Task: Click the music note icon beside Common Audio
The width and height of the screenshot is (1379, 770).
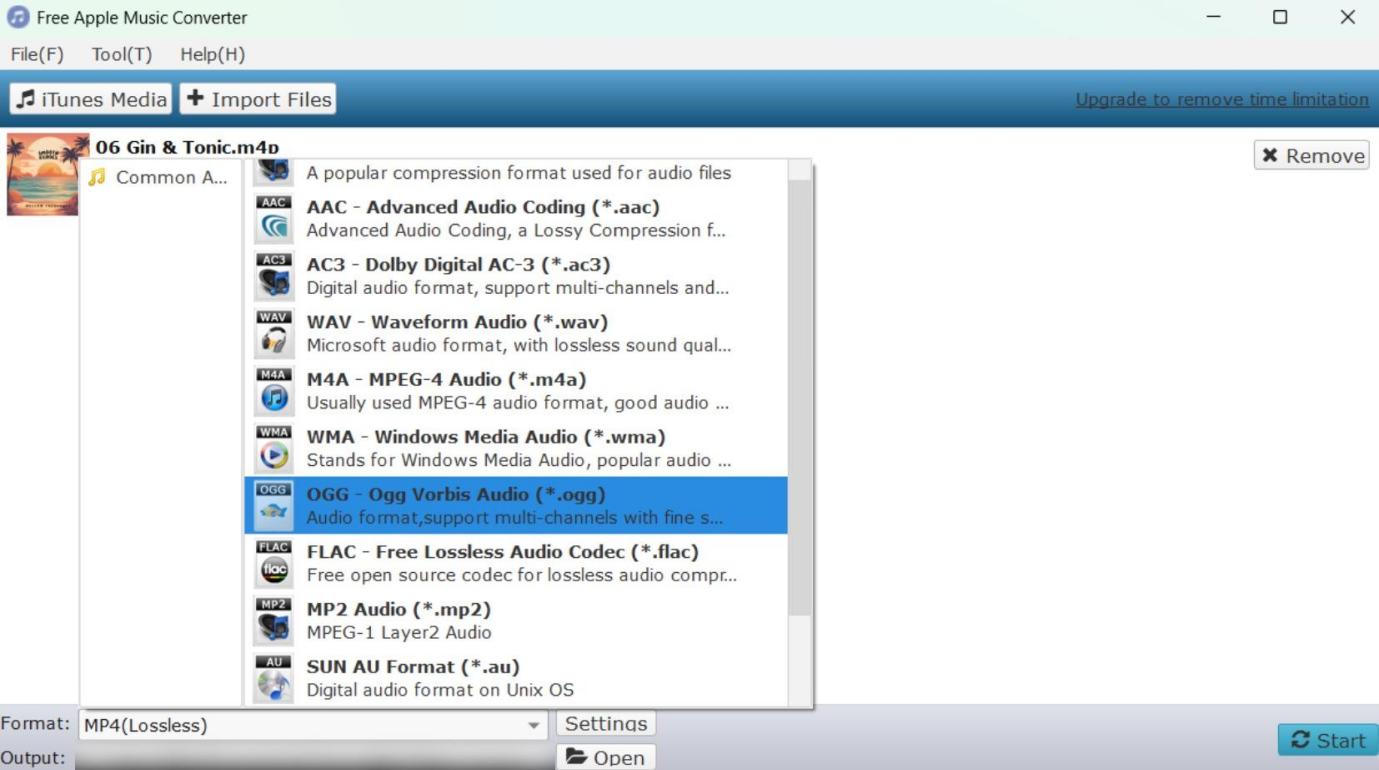Action: pos(97,178)
